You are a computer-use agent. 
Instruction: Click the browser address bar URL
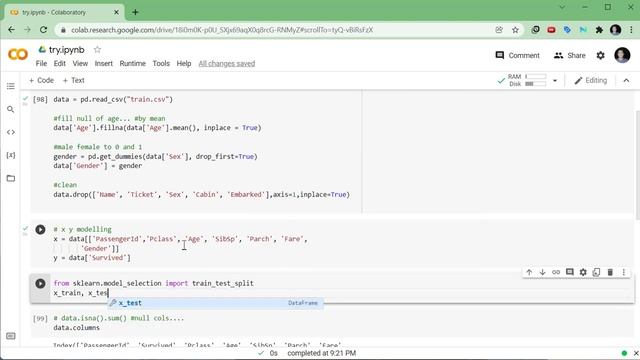coord(222,30)
